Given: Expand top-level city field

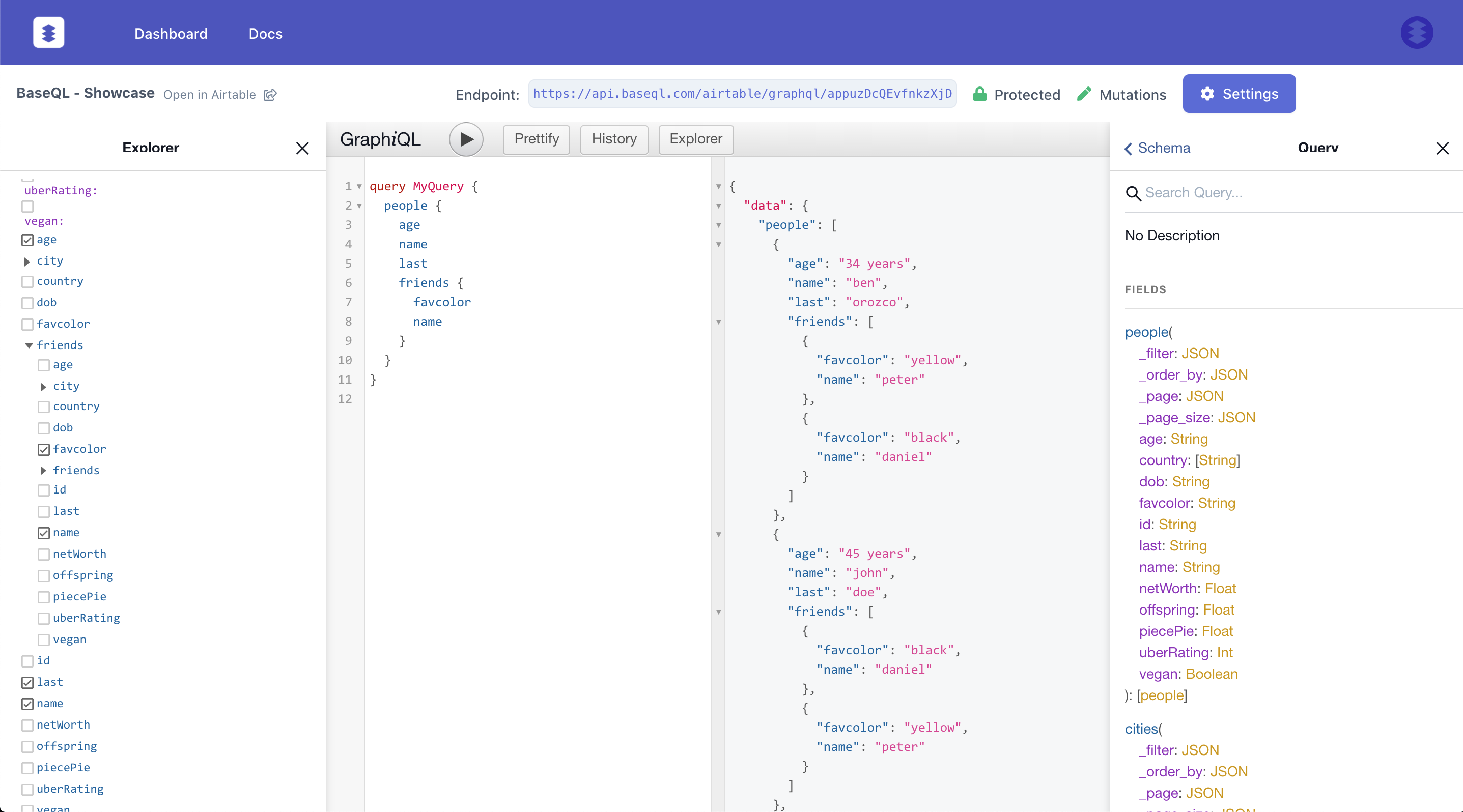Looking at the screenshot, I should coord(26,262).
